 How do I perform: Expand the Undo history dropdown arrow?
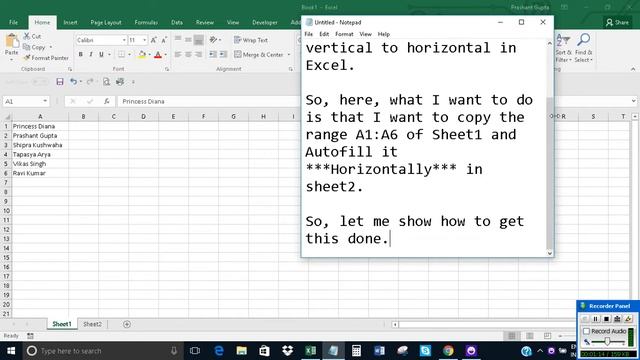(x=80, y=82)
